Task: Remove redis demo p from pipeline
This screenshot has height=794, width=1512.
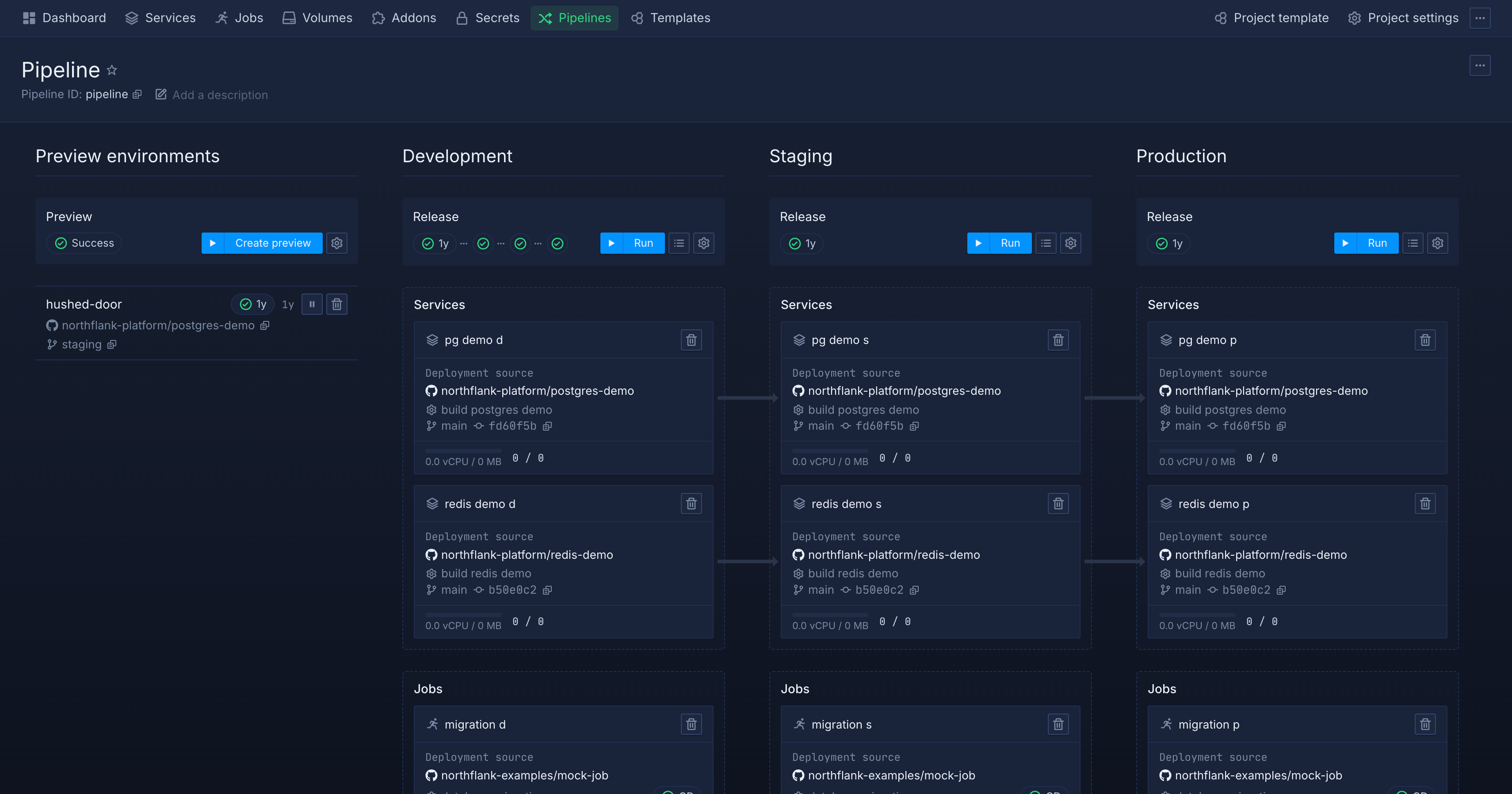Action: 1425,504
